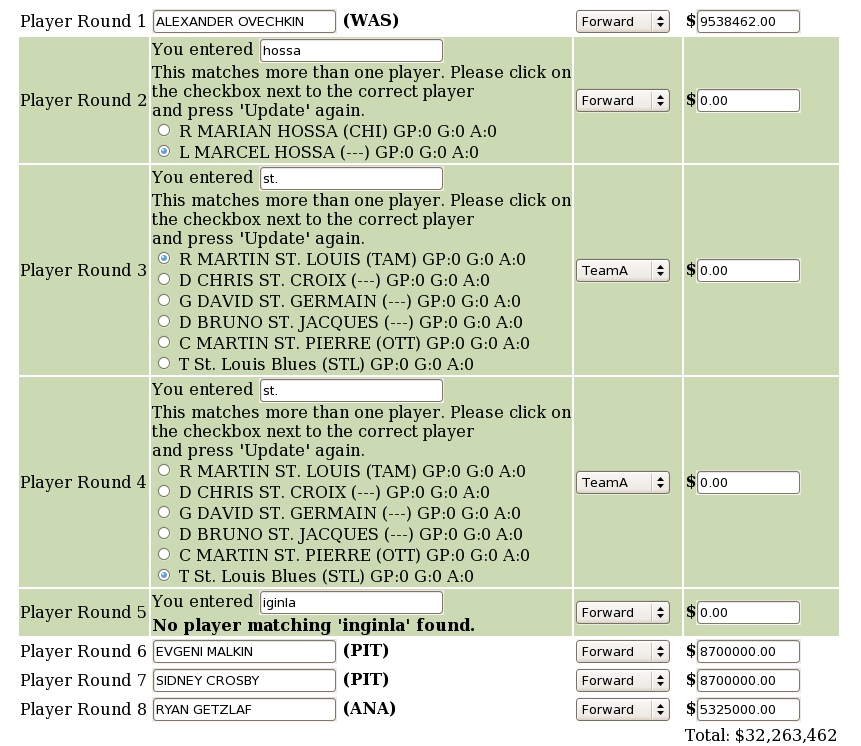The height and width of the screenshot is (746, 861).
Task: Click the Alexander Ovechkin name field
Action: [244, 21]
